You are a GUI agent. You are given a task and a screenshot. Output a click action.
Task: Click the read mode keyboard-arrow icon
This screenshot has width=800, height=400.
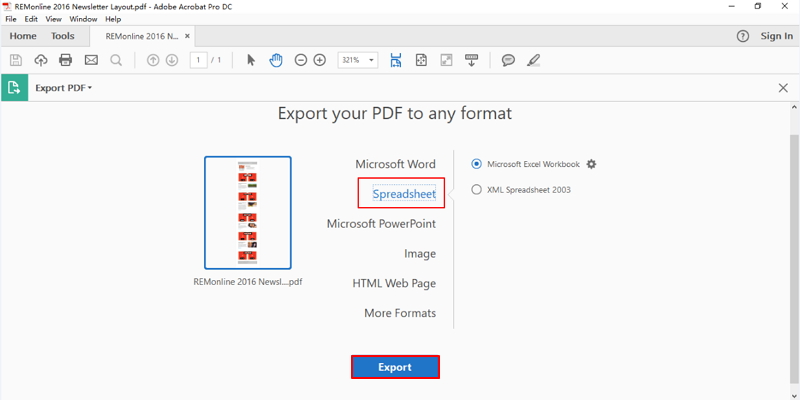(x=471, y=60)
